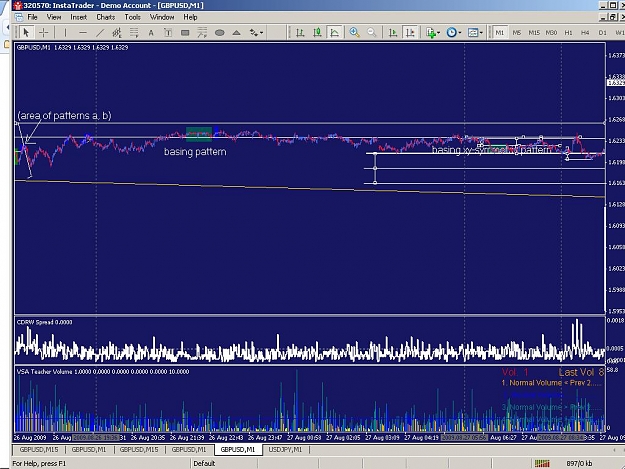Open the arrows objects dropdown
Image resolution: width=625 pixels, height=469 pixels.
click(x=256, y=33)
